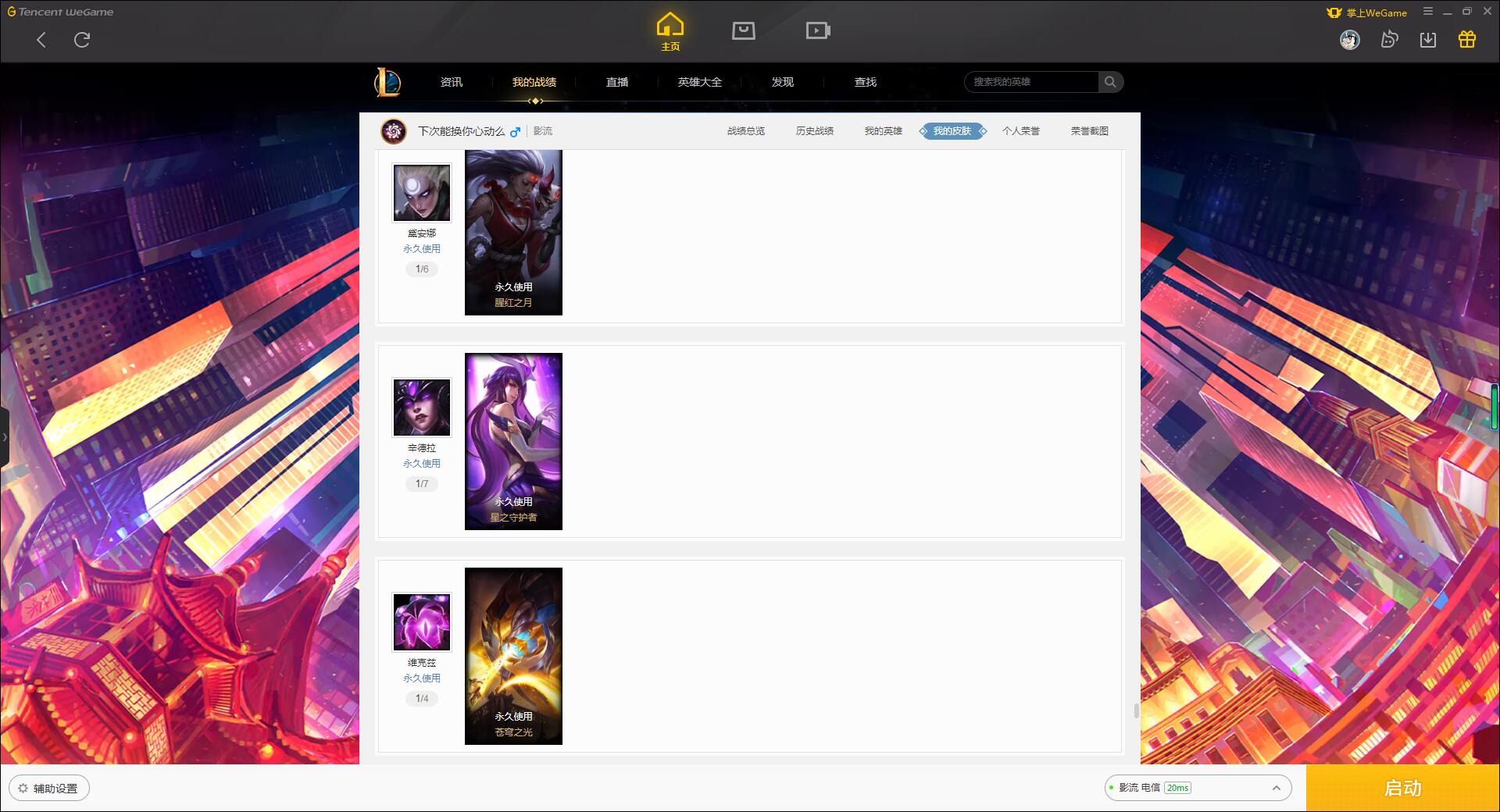Screen dimensions: 1500x812
Task: Switch to 个人荣誉 sub-tab
Action: [x=1021, y=131]
